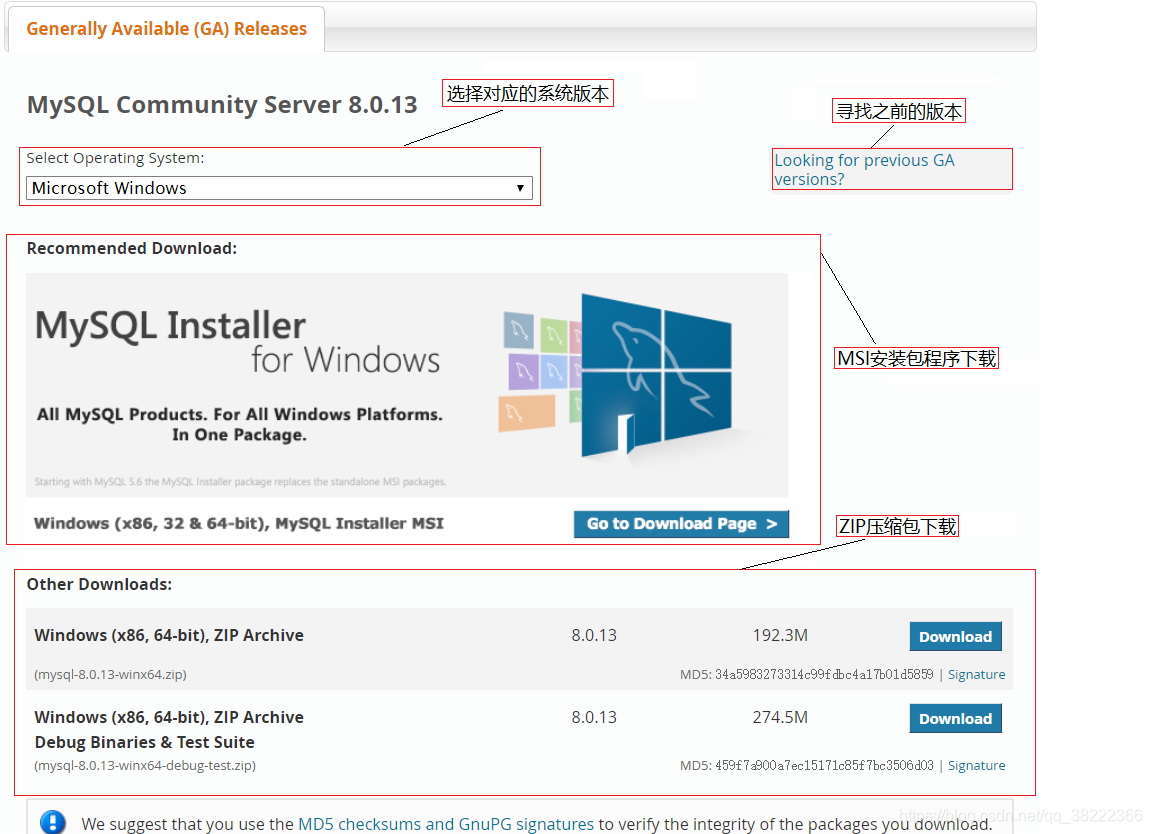Screen dimensions: 1152x834
Task: Click the 192.3M file size value
Action: click(780, 636)
